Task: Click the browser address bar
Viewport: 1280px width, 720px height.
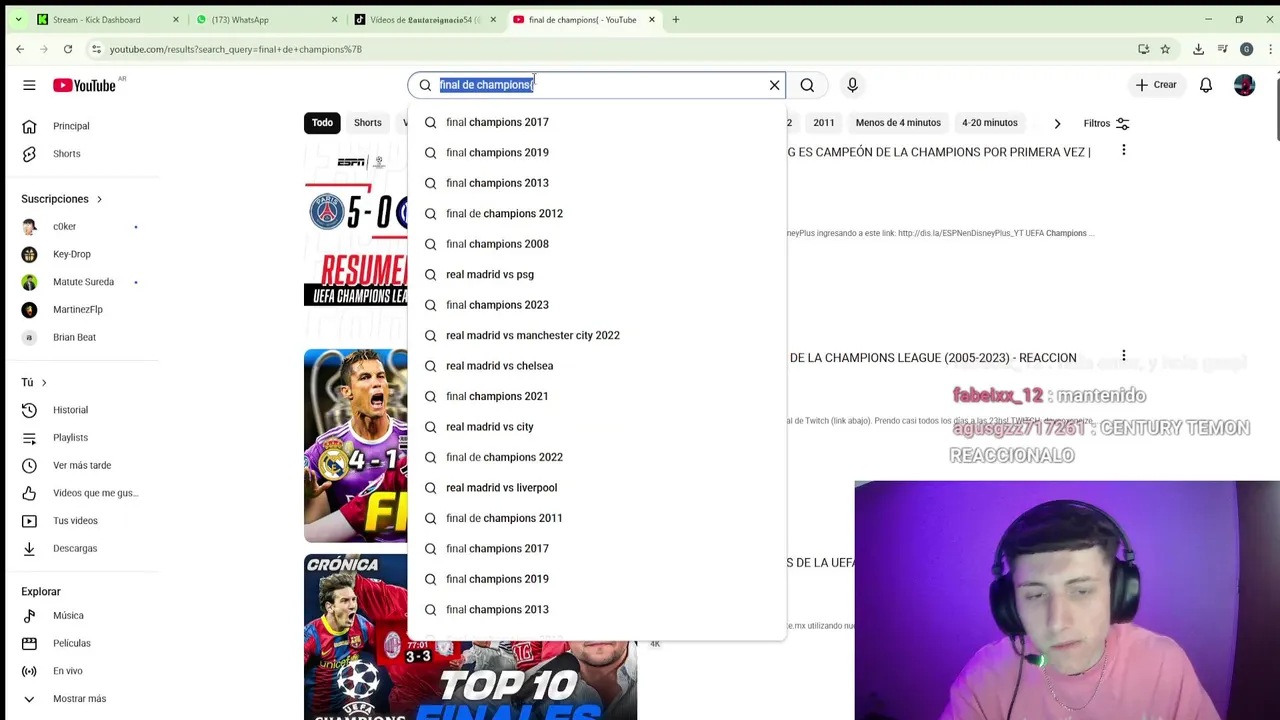Action: 600,49
